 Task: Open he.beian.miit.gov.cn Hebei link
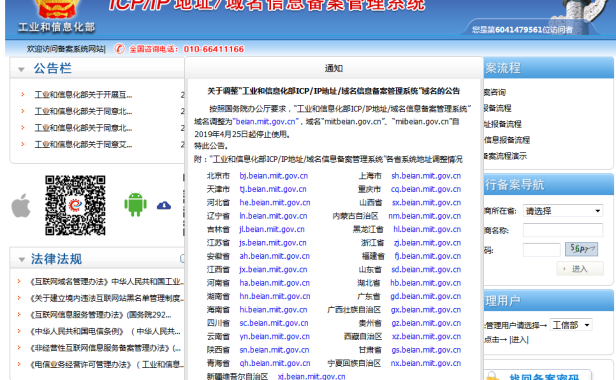tap(275, 202)
